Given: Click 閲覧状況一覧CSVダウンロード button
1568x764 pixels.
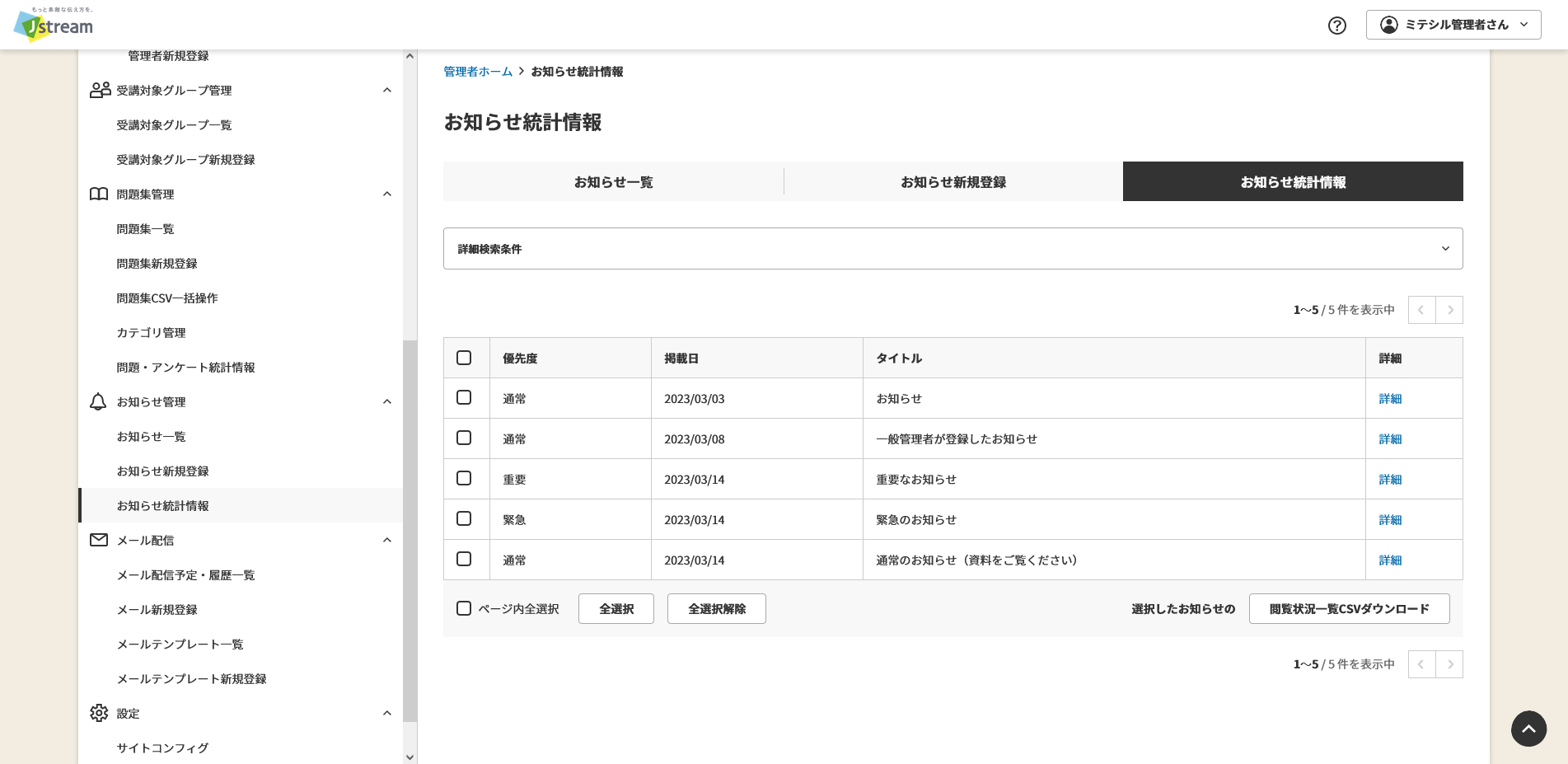Looking at the screenshot, I should [1349, 609].
